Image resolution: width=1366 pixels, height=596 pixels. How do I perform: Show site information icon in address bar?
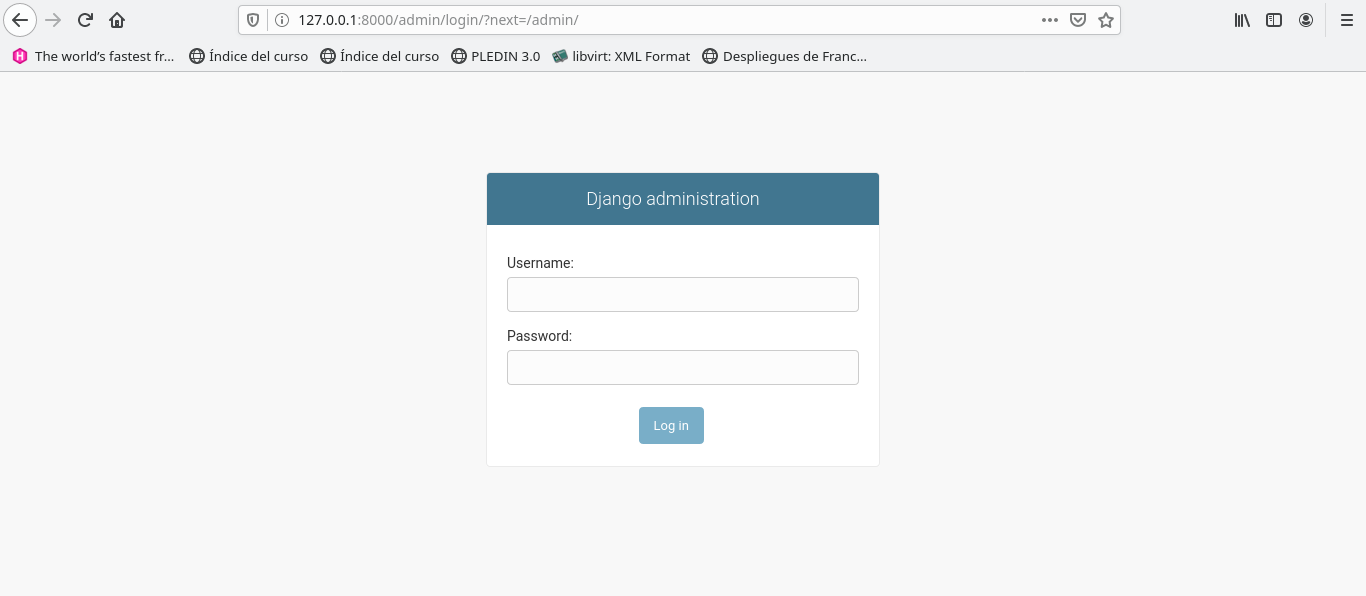coord(281,20)
